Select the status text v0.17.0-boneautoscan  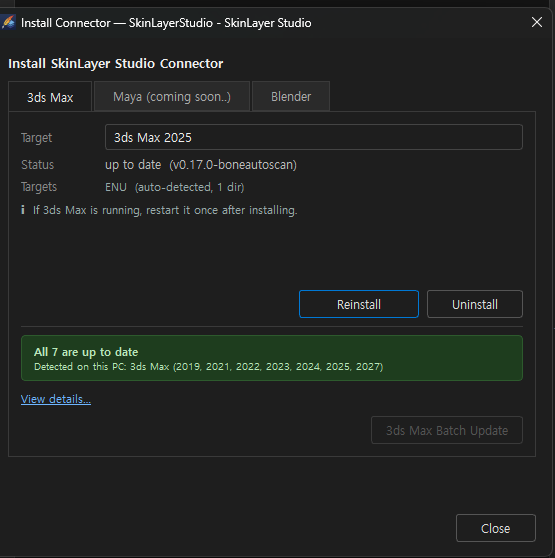coord(233,165)
